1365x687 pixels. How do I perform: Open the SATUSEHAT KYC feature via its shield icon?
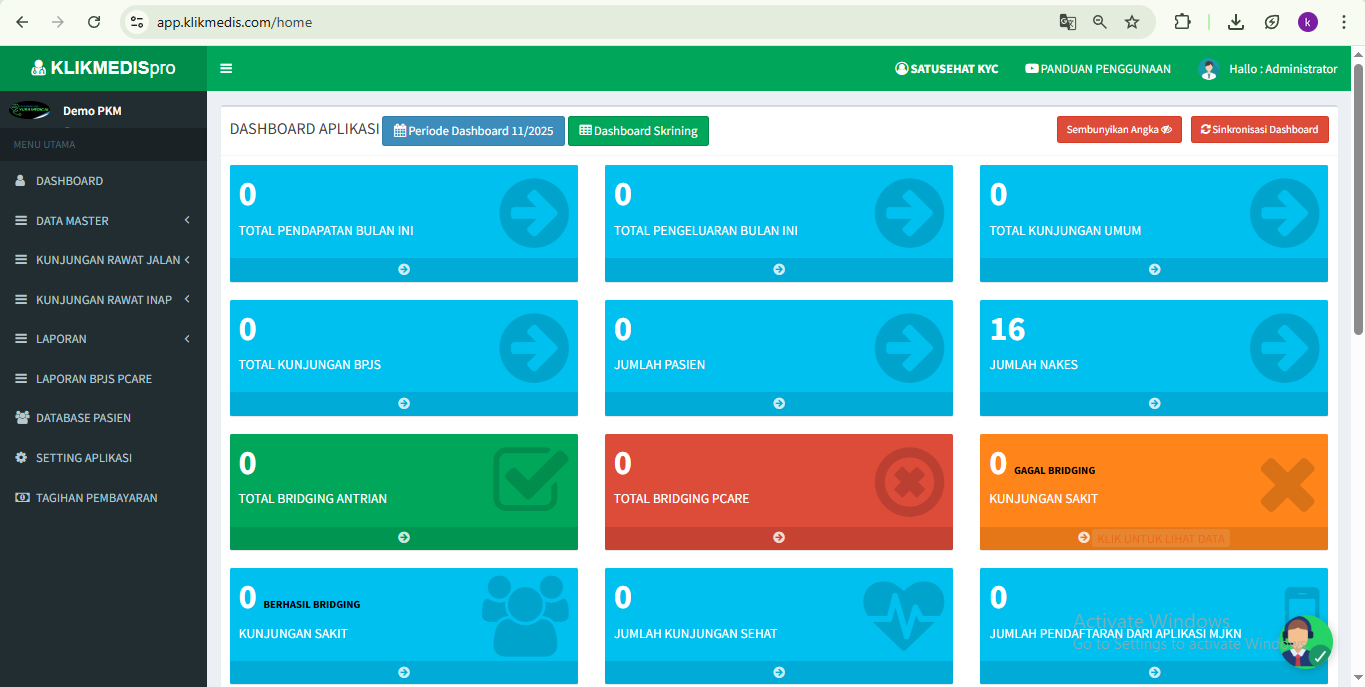pos(900,69)
